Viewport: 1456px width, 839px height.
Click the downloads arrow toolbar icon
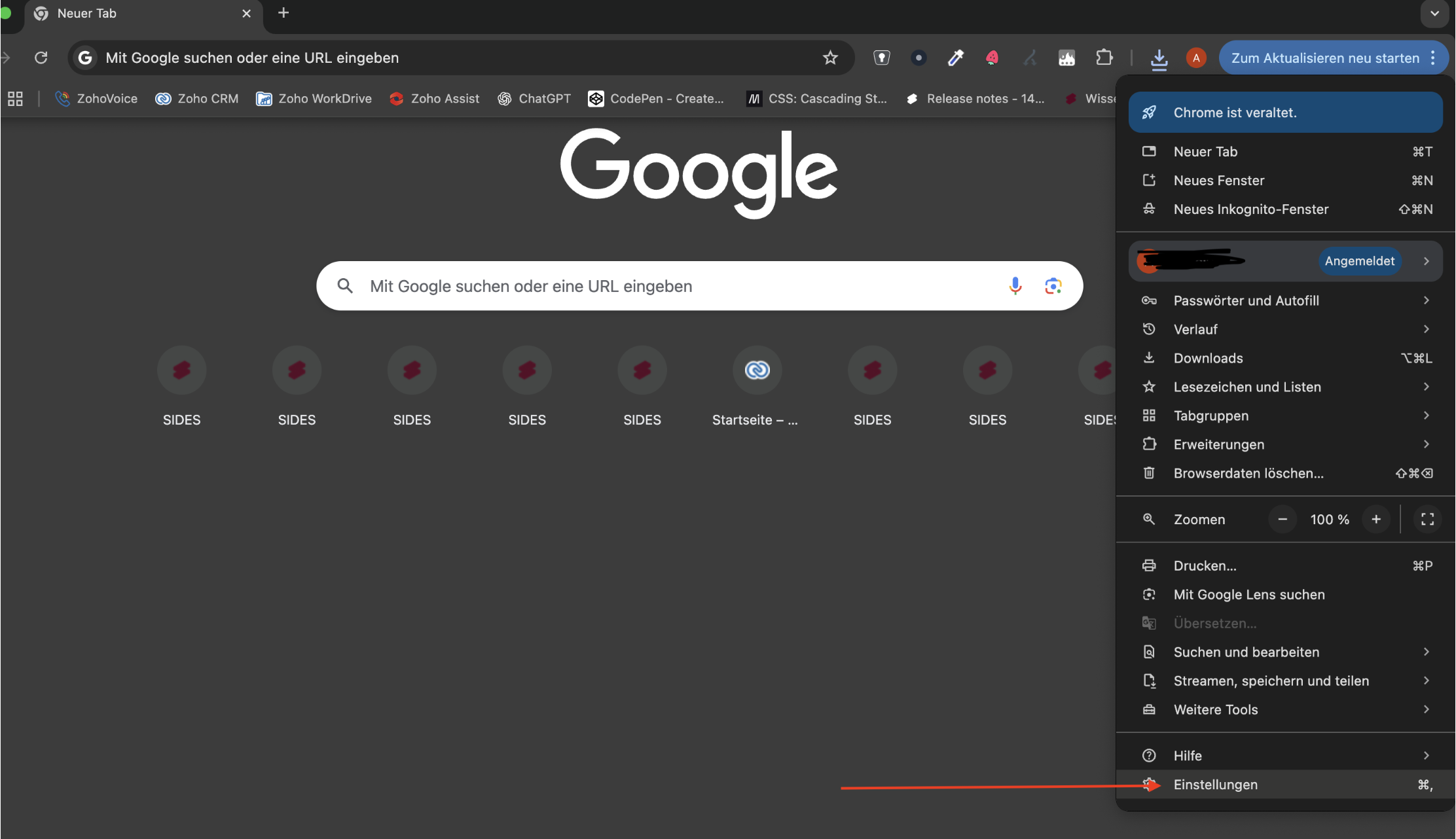(x=1159, y=58)
